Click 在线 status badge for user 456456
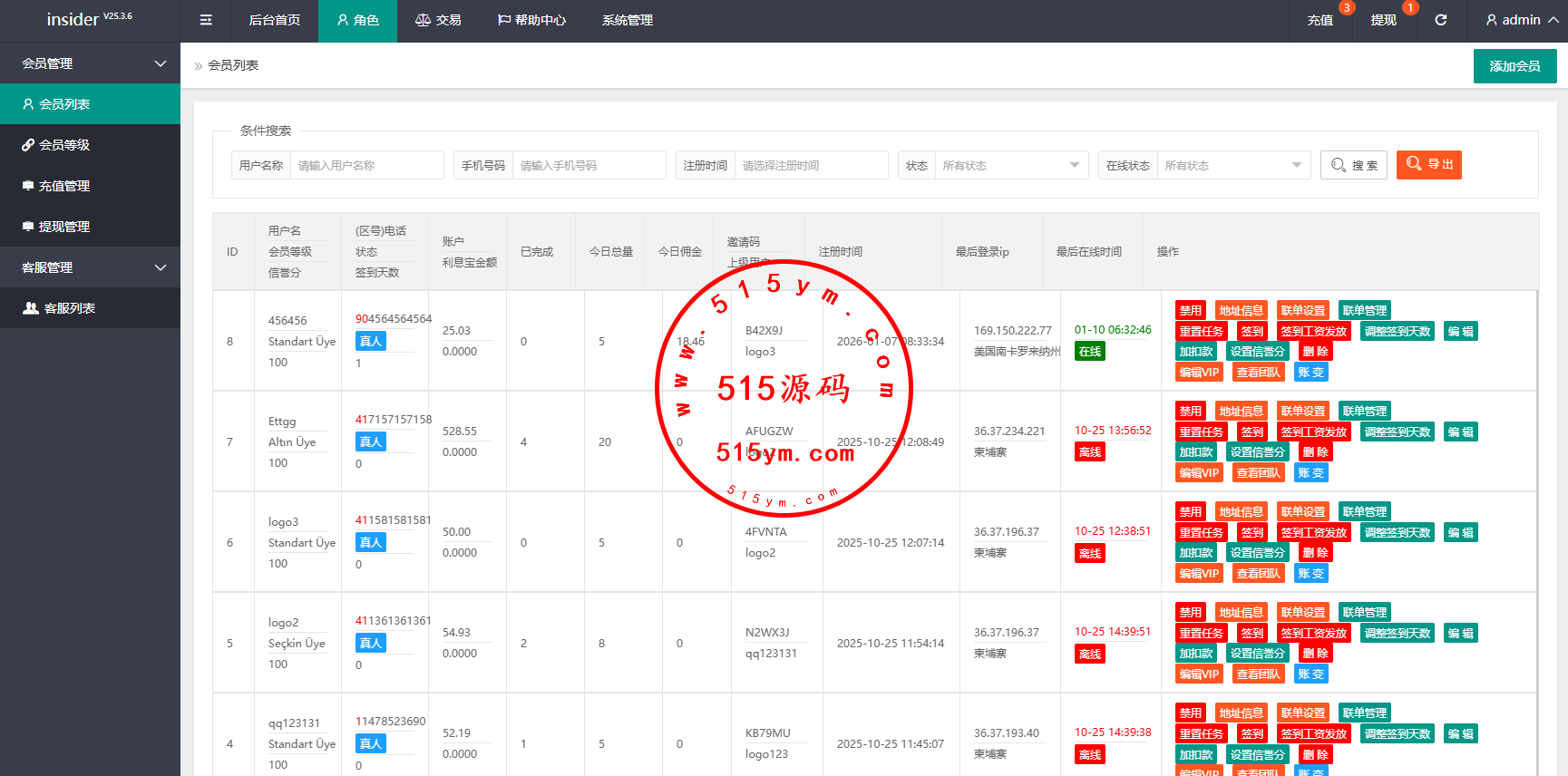The width and height of the screenshot is (1568, 776). pyautogui.click(x=1089, y=351)
